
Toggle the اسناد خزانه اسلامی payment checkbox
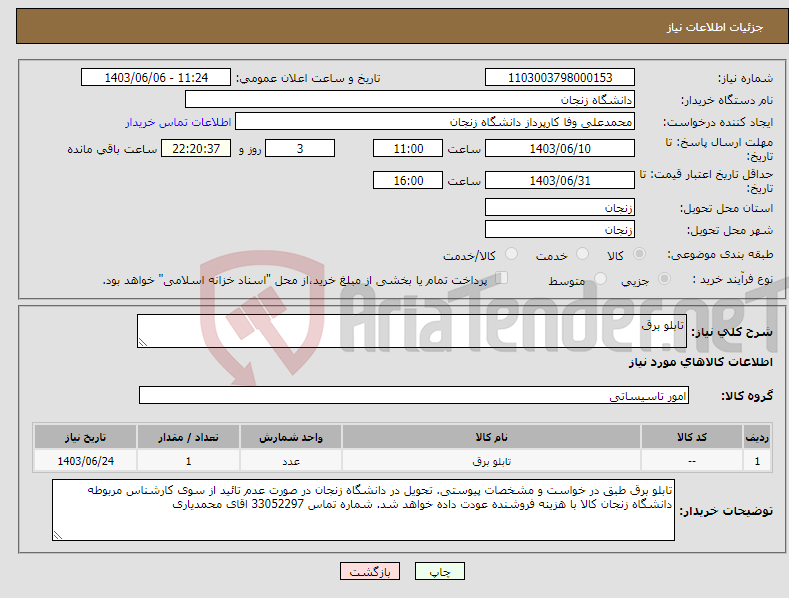coord(502,278)
